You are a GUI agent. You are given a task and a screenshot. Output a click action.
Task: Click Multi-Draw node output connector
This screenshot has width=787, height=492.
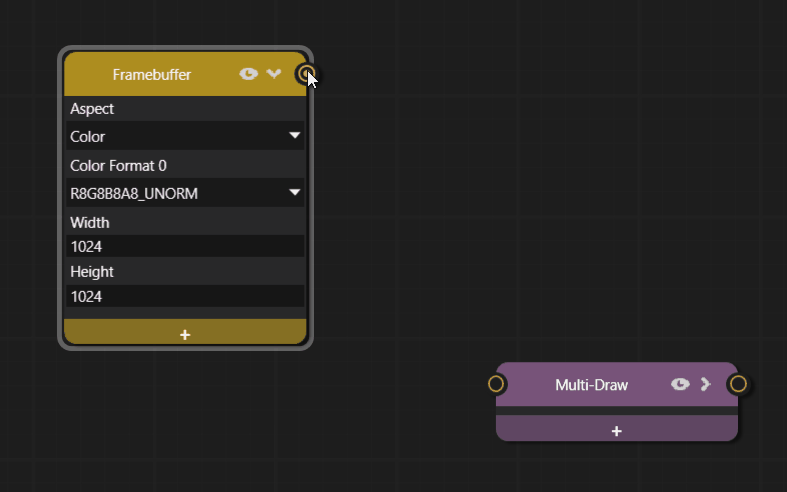[738, 384]
